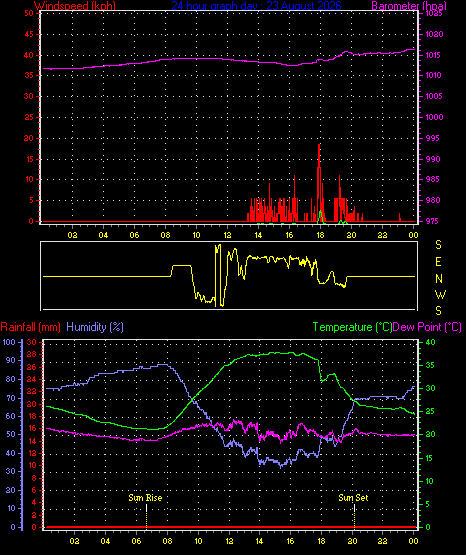This screenshot has width=466, height=555.
Task: Click the 30 rainfall axis value
Action: tap(32, 342)
